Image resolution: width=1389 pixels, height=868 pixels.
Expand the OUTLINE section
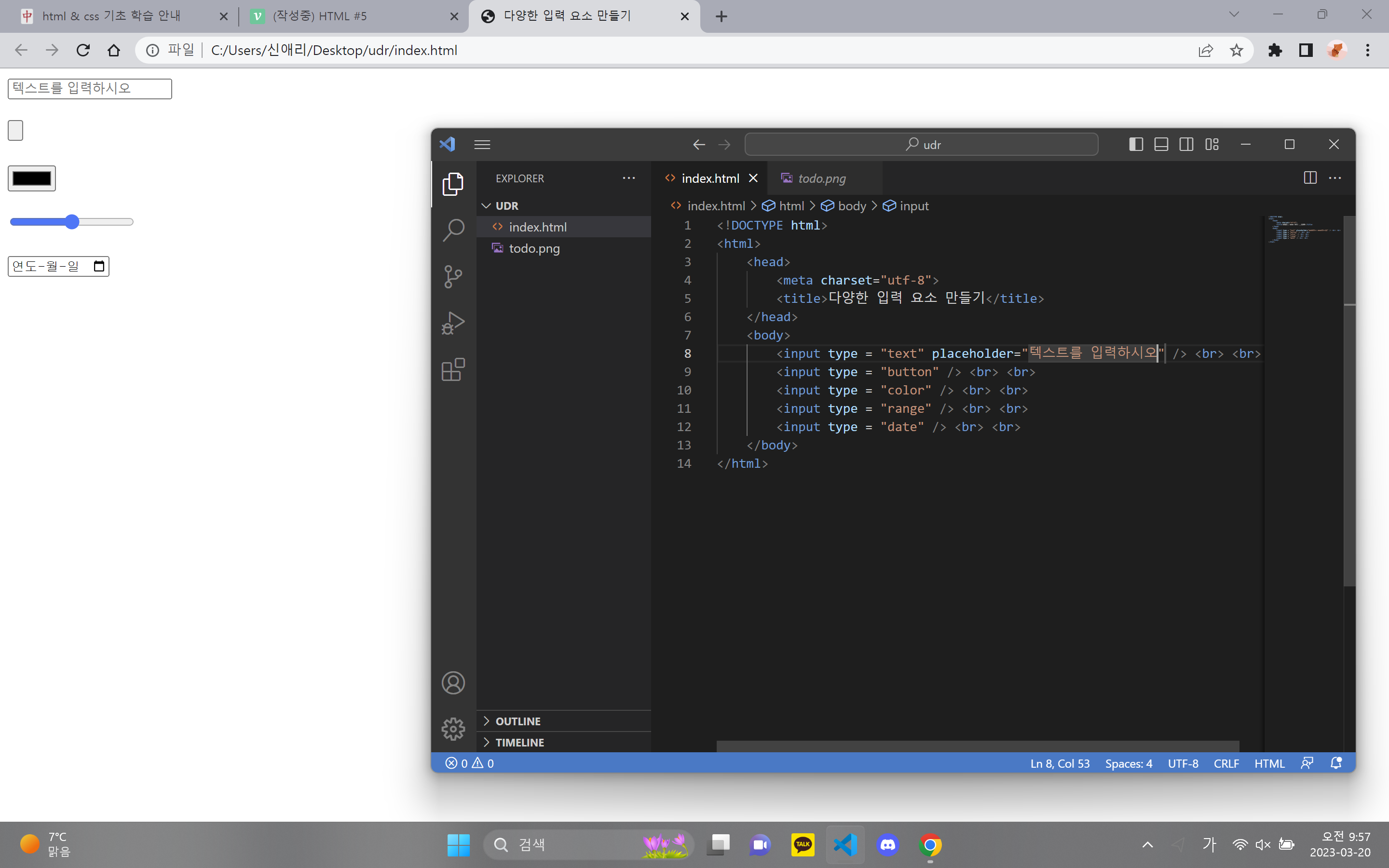point(517,721)
